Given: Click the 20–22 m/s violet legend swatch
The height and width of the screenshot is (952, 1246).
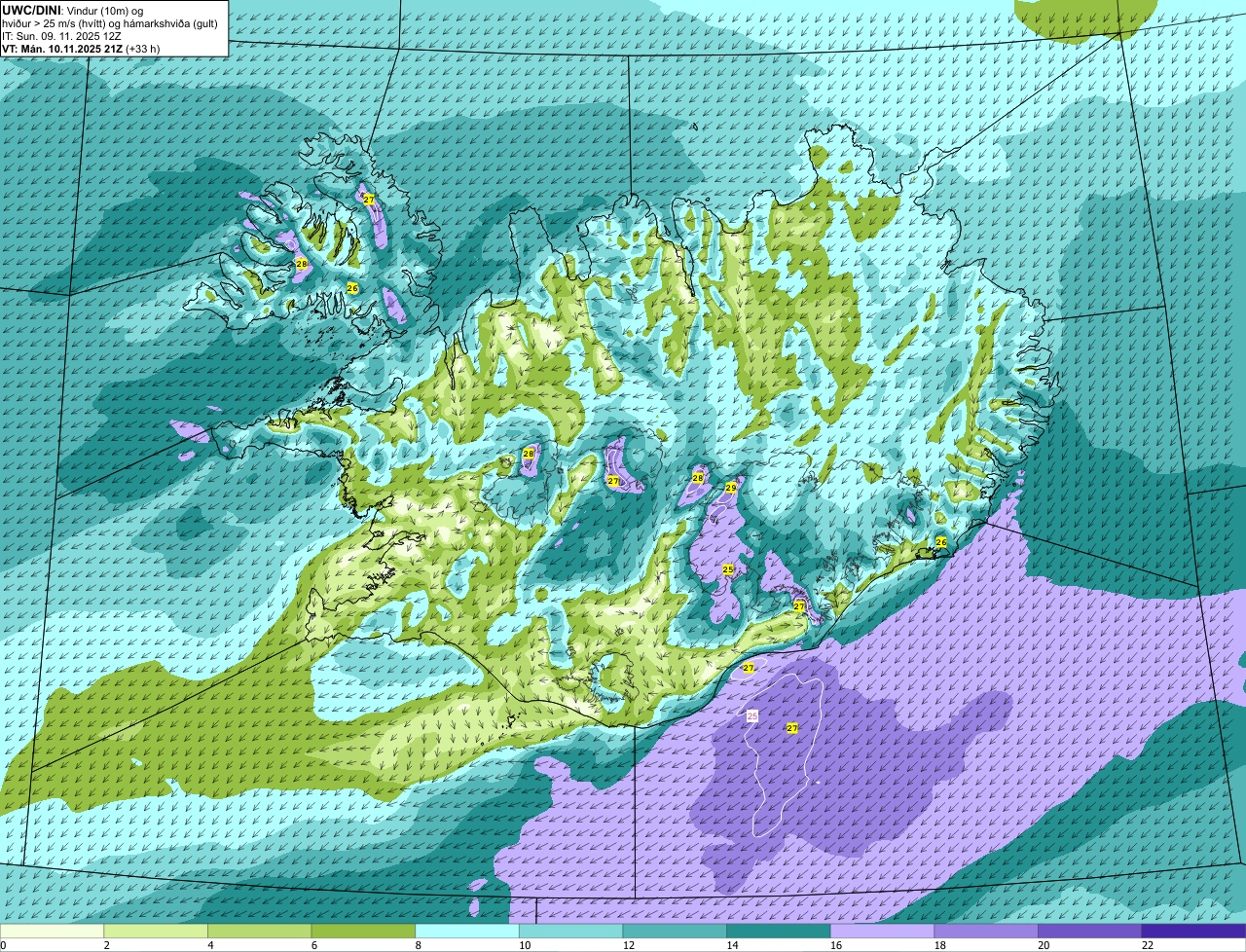Looking at the screenshot, I should tap(1090, 932).
